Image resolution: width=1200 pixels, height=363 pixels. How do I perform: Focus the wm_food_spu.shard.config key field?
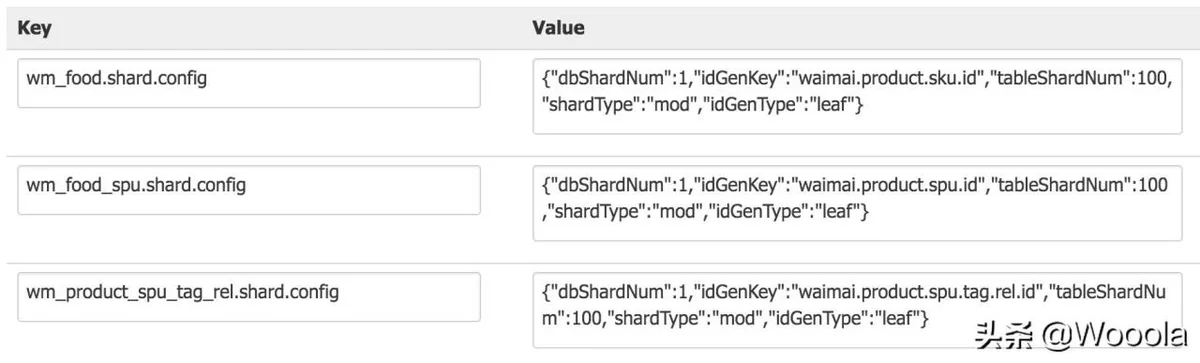coord(249,190)
